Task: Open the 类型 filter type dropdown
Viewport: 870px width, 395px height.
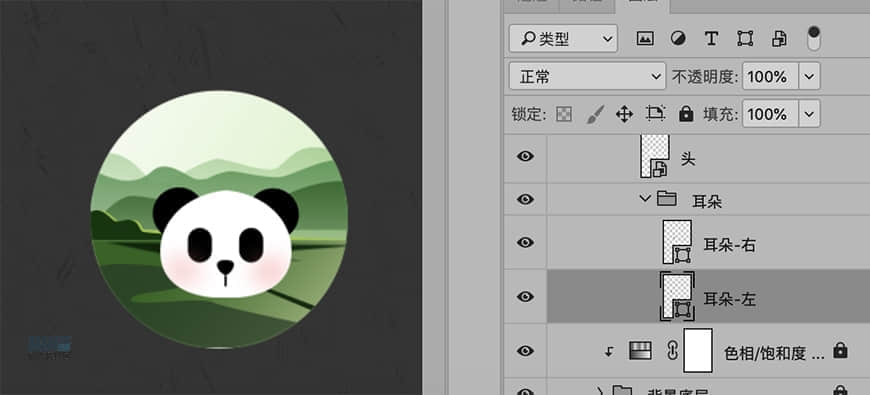Action: [x=563, y=38]
